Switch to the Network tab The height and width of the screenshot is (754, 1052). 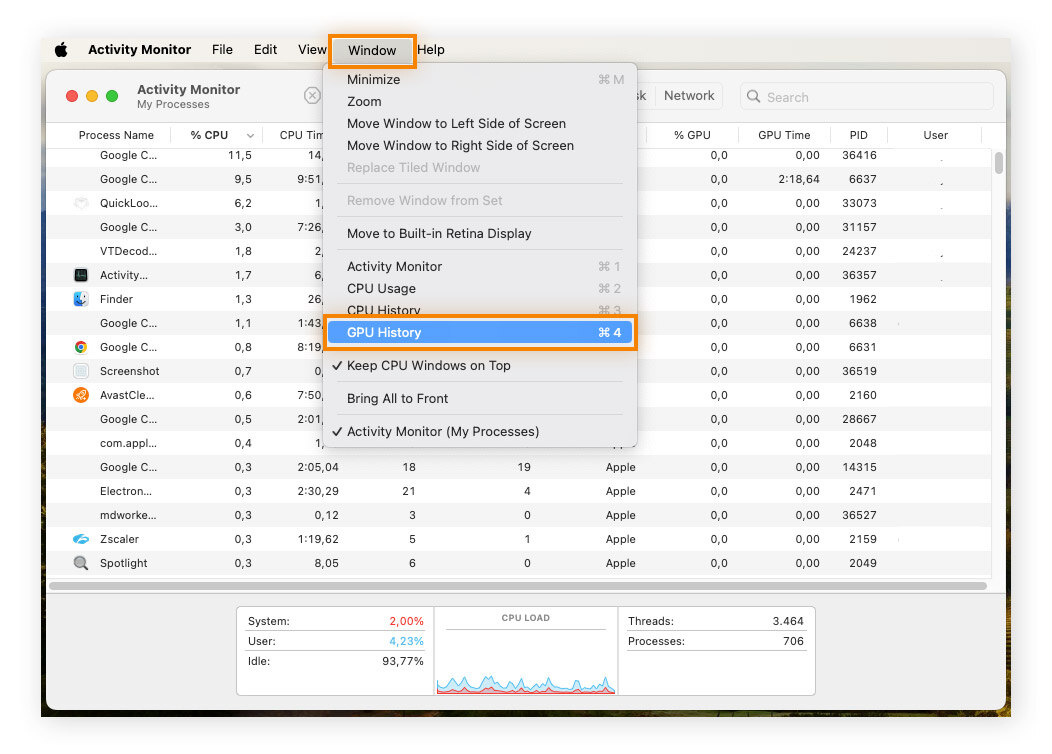click(689, 96)
